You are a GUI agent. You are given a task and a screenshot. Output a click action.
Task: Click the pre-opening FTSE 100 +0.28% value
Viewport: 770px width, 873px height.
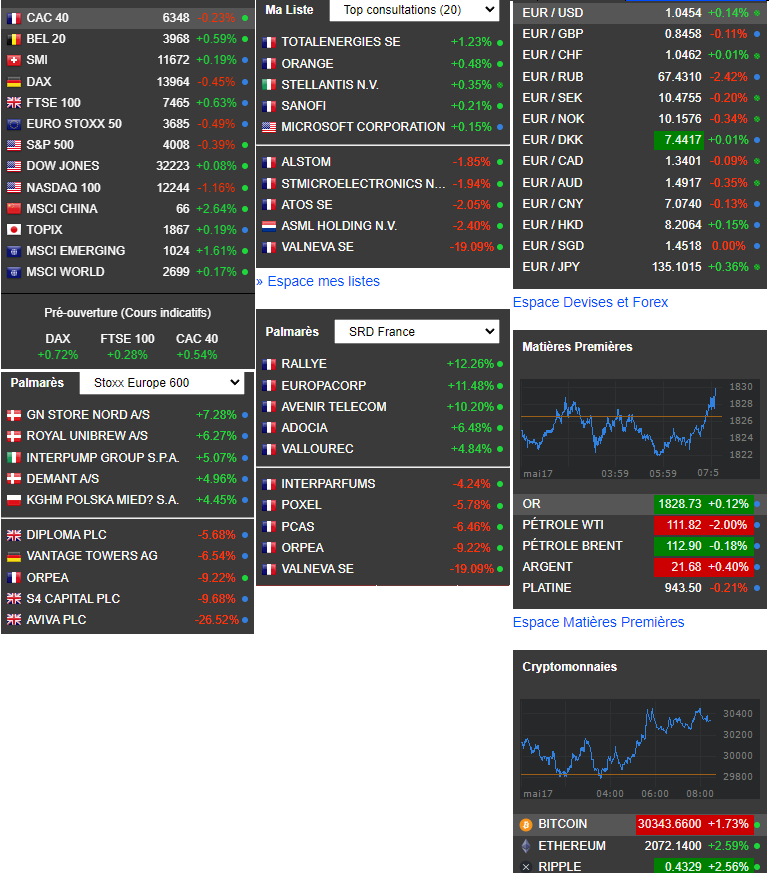click(127, 355)
